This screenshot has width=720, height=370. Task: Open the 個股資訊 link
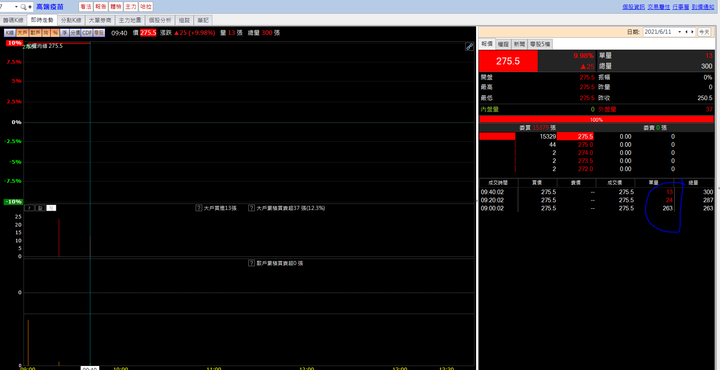[x=633, y=6]
